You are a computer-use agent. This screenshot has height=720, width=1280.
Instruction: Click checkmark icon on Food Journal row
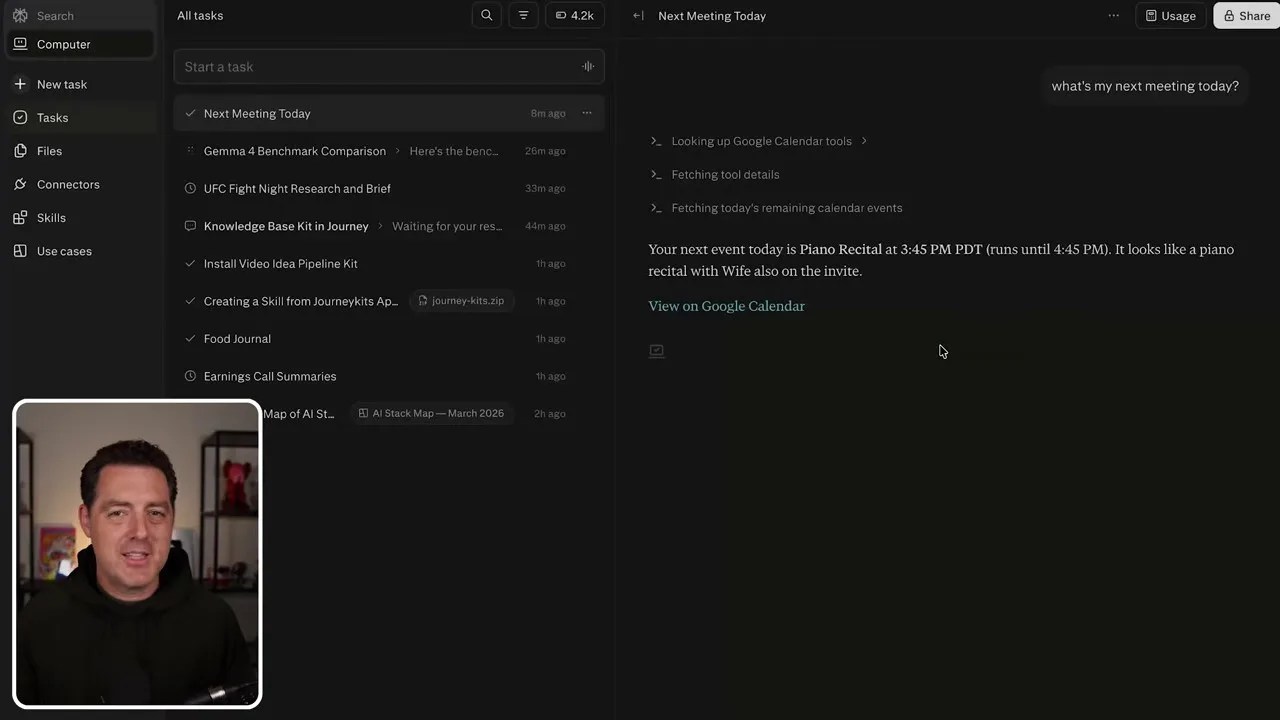190,339
